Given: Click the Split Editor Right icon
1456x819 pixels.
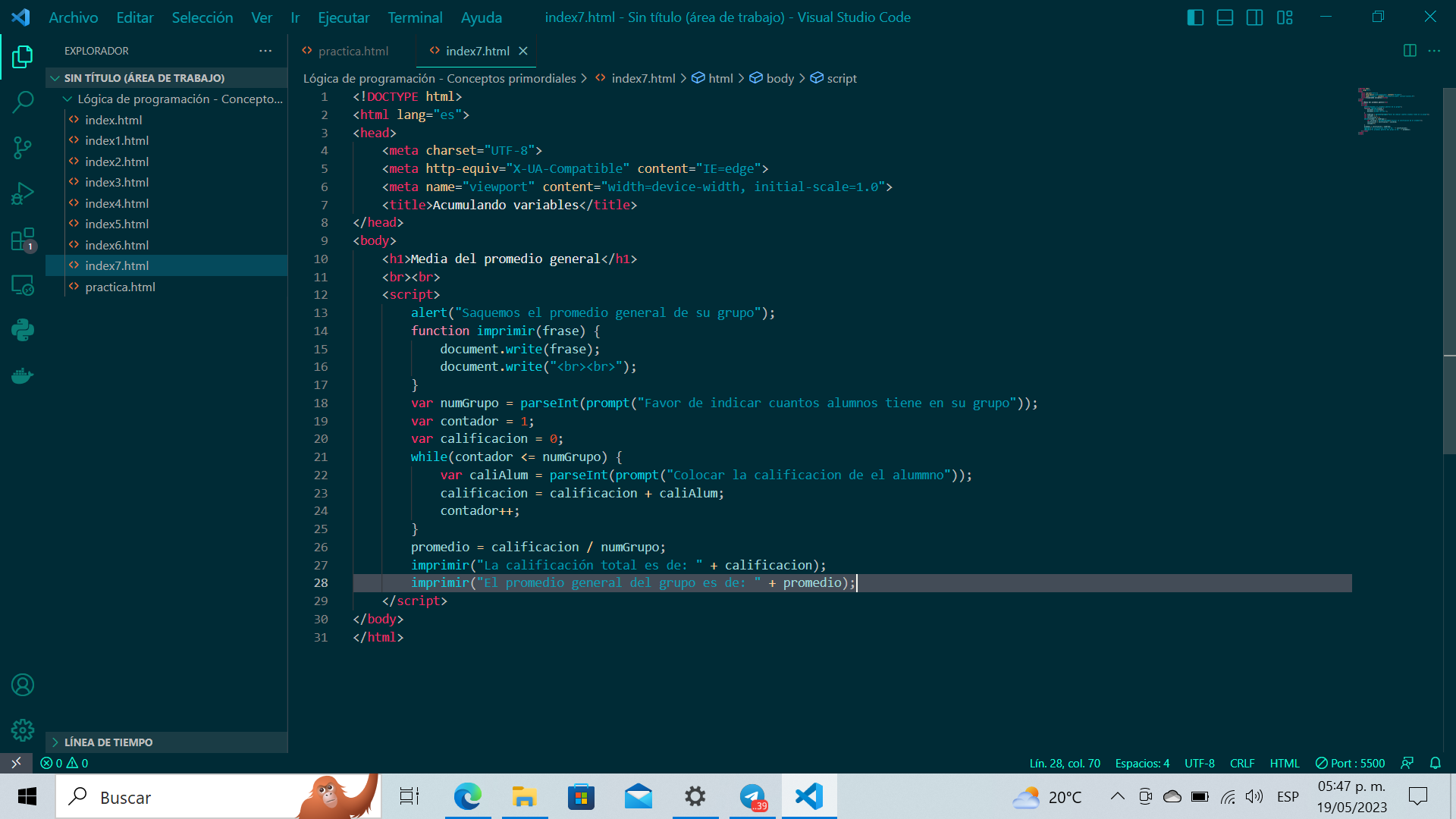Looking at the screenshot, I should [1410, 51].
